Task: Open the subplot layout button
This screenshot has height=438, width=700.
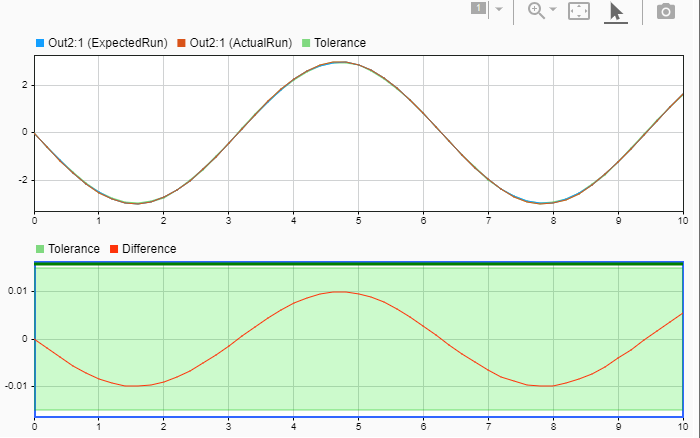Action: pyautogui.click(x=479, y=8)
